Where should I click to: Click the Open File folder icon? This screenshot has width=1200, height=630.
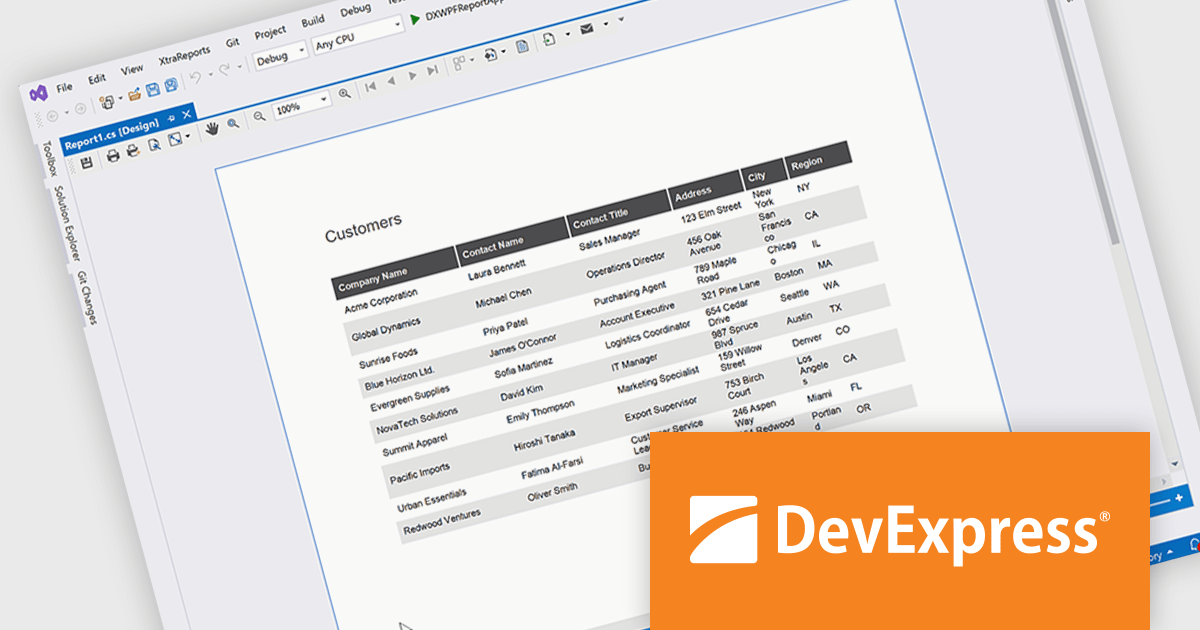[x=134, y=95]
